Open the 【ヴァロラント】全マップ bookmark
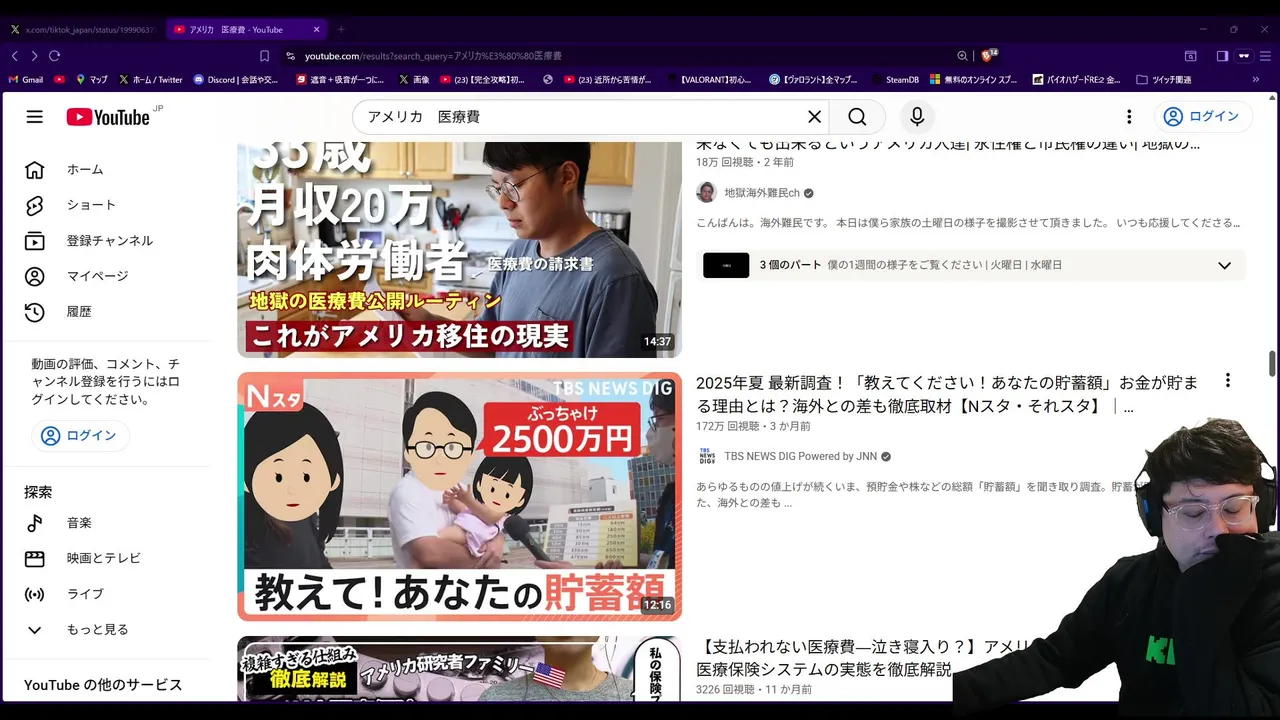 813,80
